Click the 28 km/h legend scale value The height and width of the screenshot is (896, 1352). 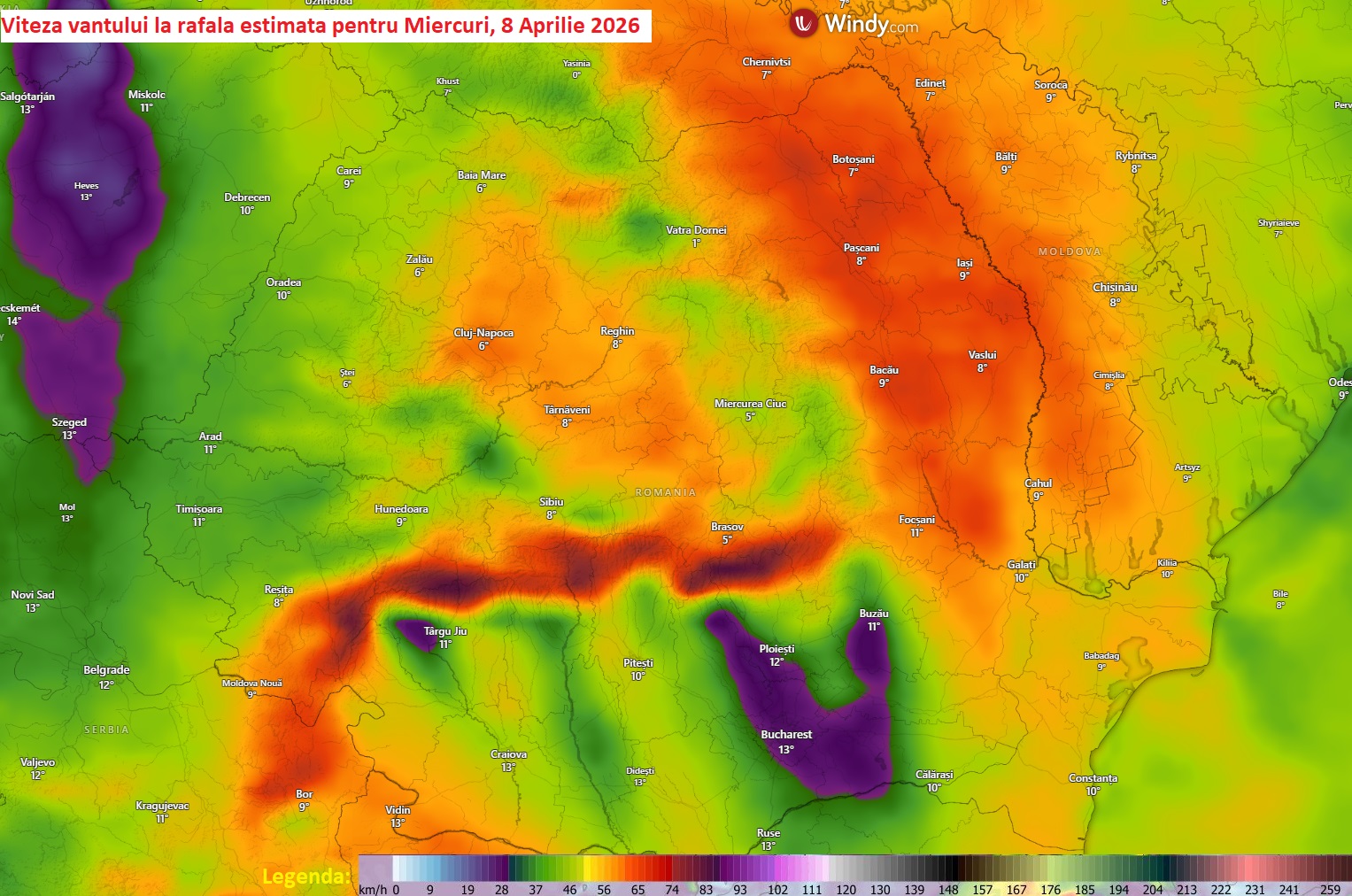[502, 890]
